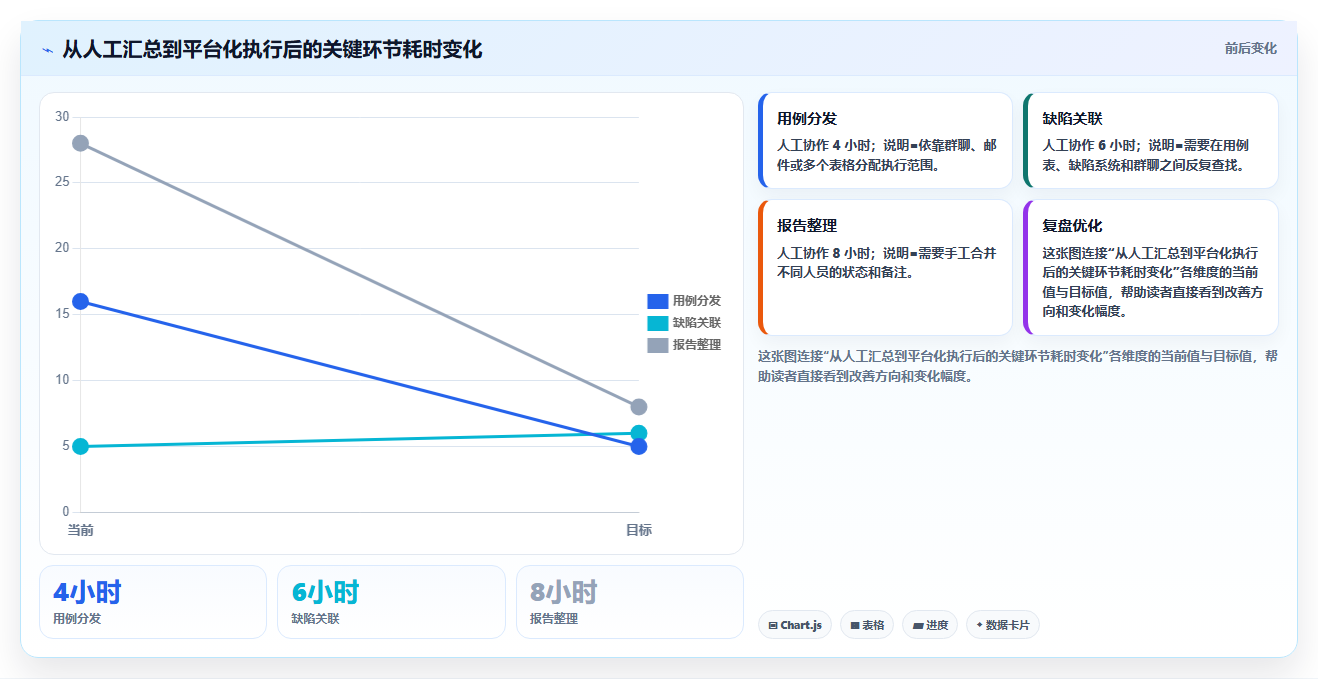Click the y-axis value 25
Screen dimensions: 1318x679
click(x=62, y=182)
